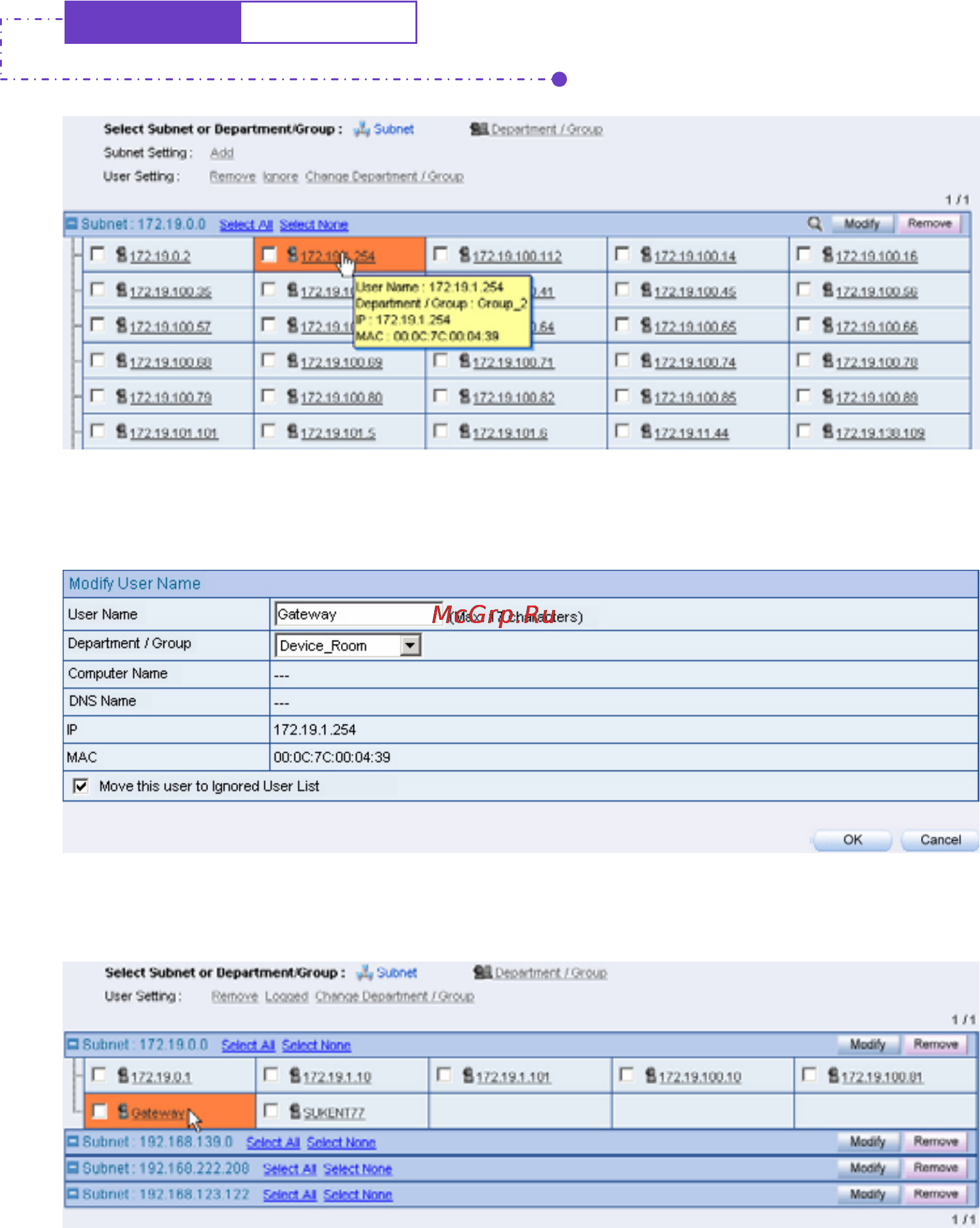
Task: Click Ignore in User Setting
Action: 280,177
